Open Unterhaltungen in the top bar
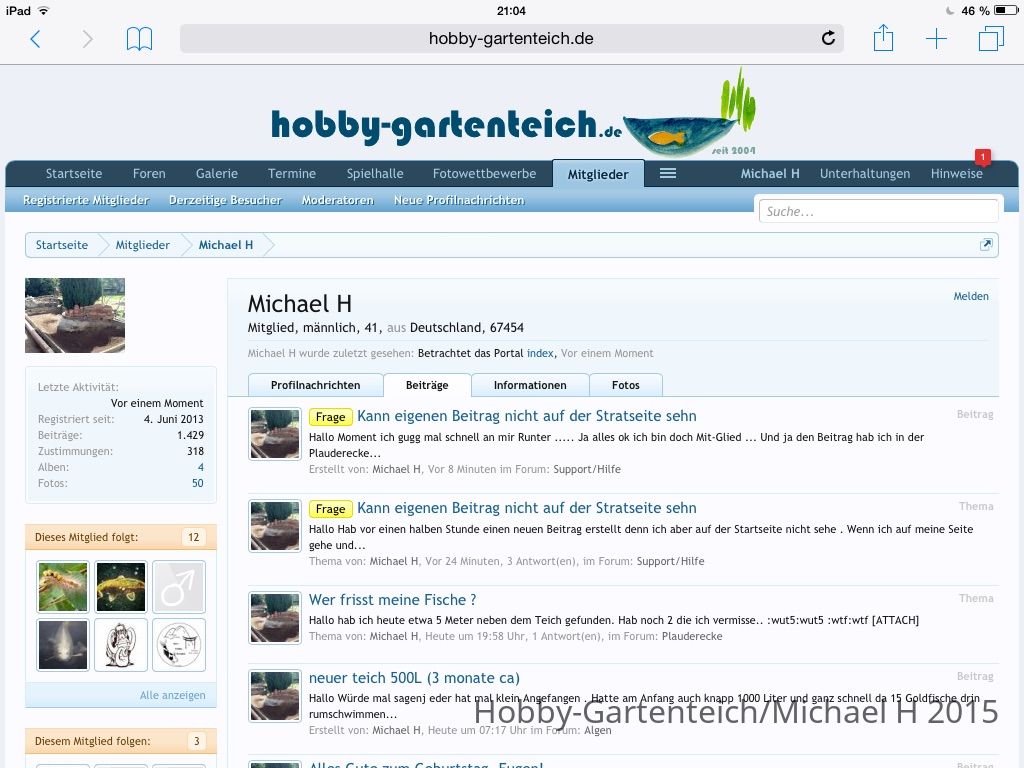1024x768 pixels. [x=865, y=174]
